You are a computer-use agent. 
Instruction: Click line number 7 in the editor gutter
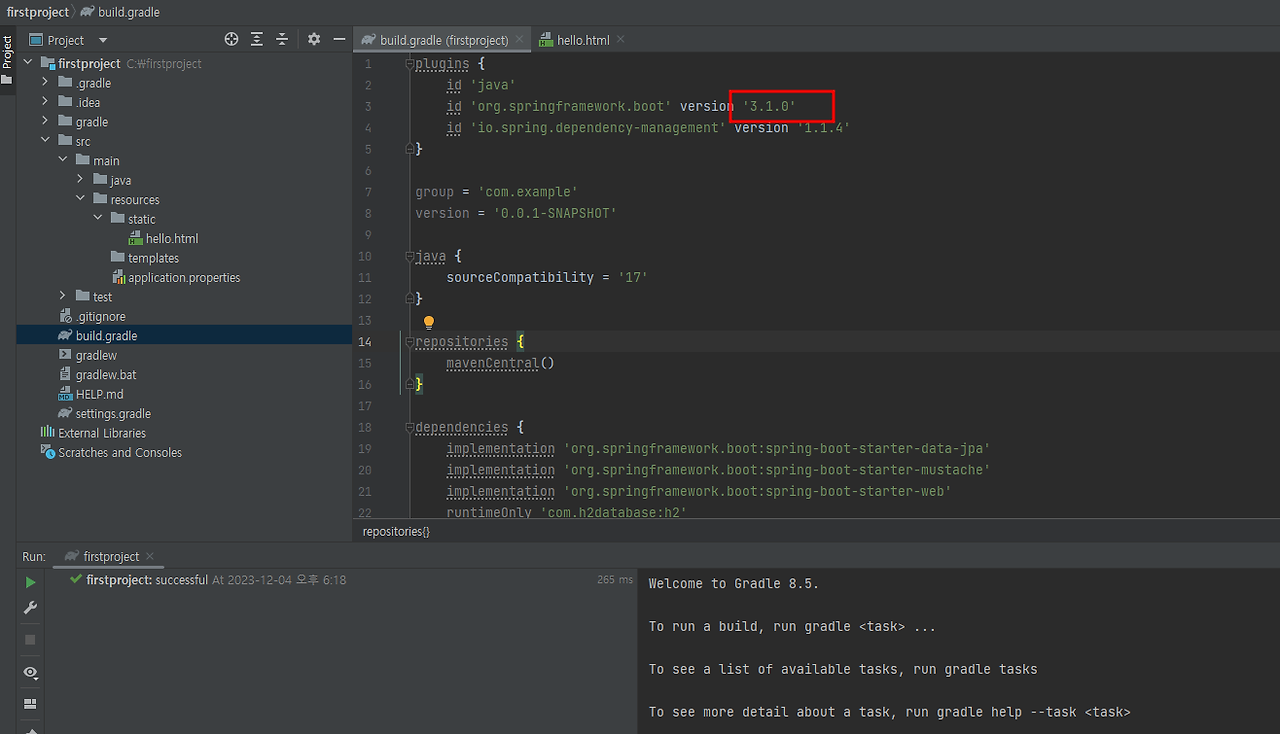367,192
